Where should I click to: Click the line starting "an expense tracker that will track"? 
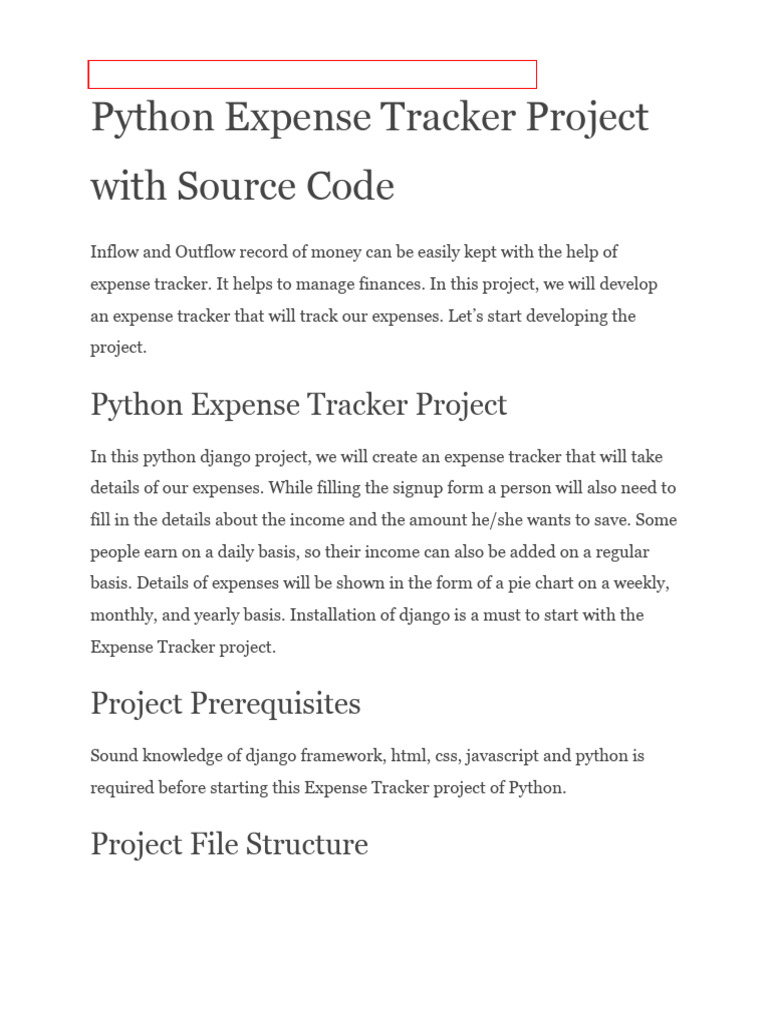point(362,316)
